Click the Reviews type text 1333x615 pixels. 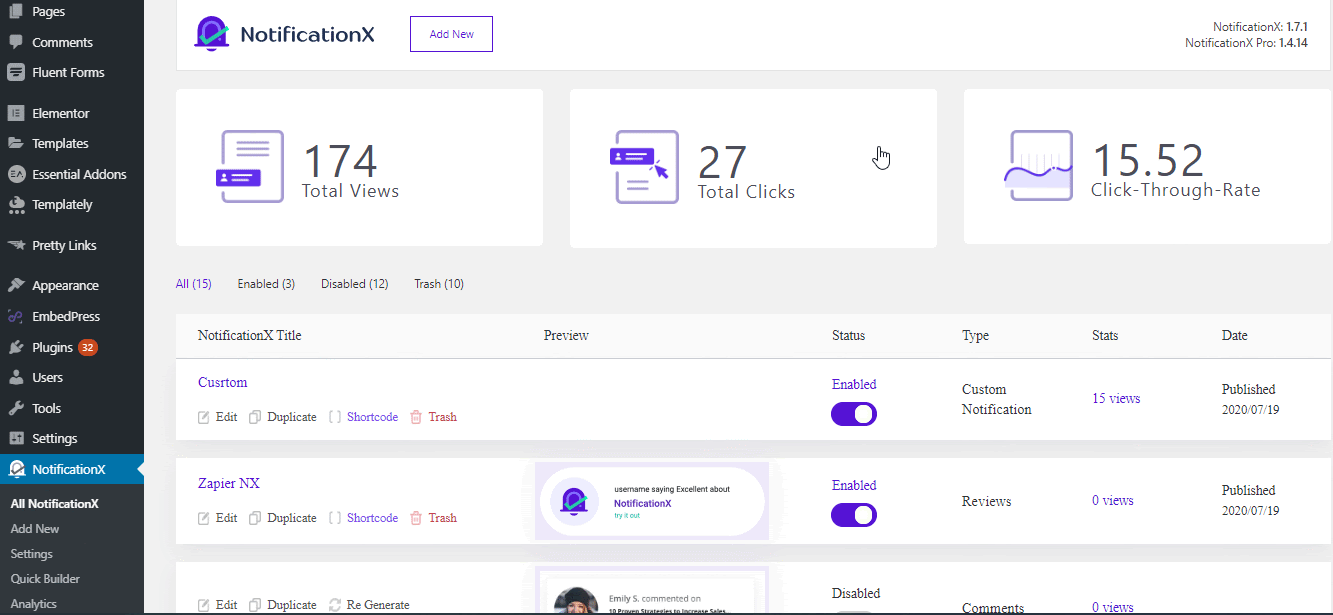[987, 501]
